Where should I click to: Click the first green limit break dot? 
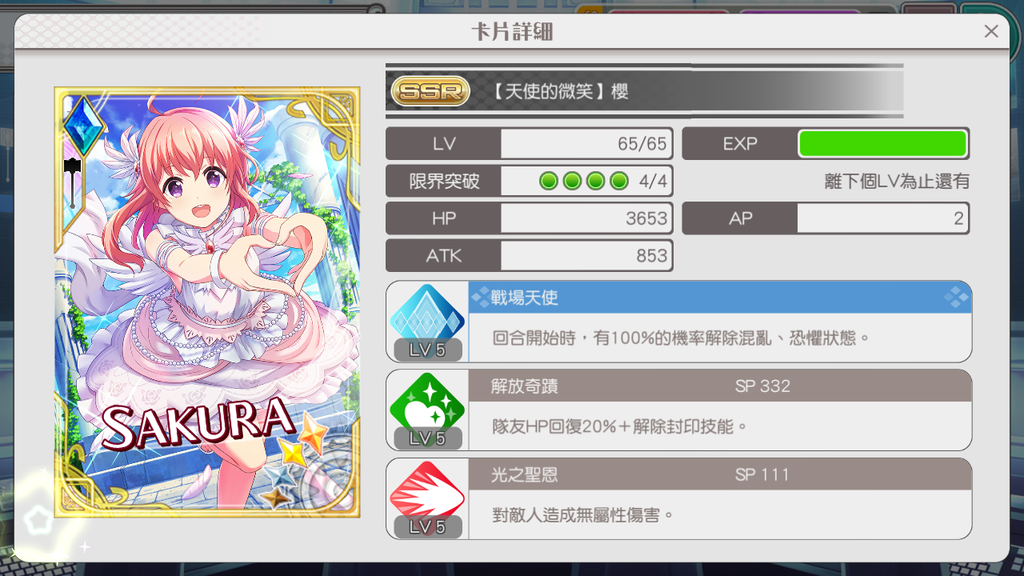click(549, 181)
